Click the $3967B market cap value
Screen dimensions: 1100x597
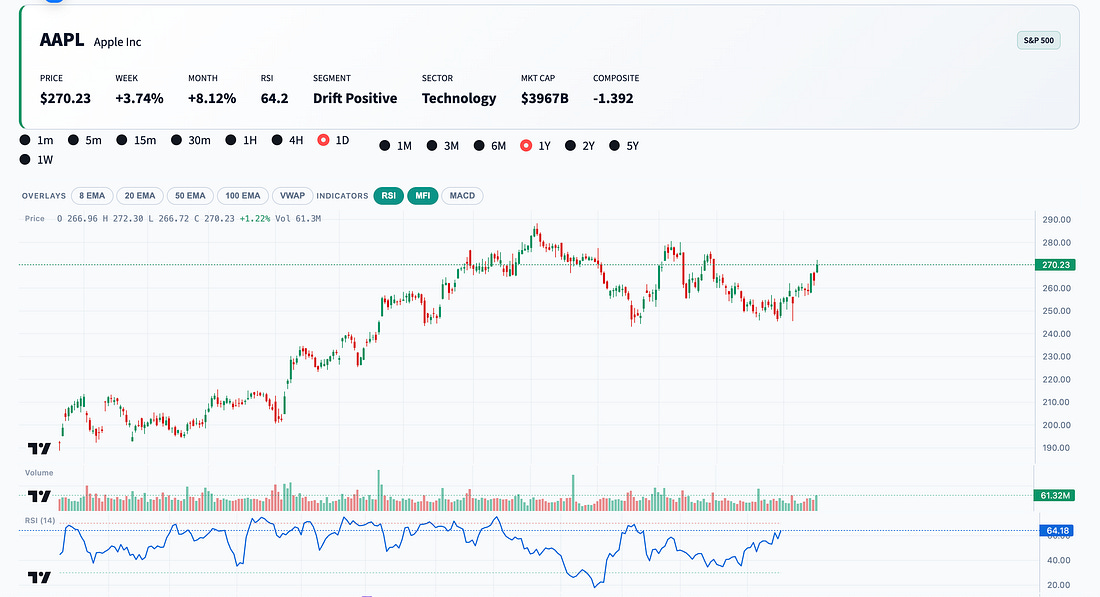(544, 98)
